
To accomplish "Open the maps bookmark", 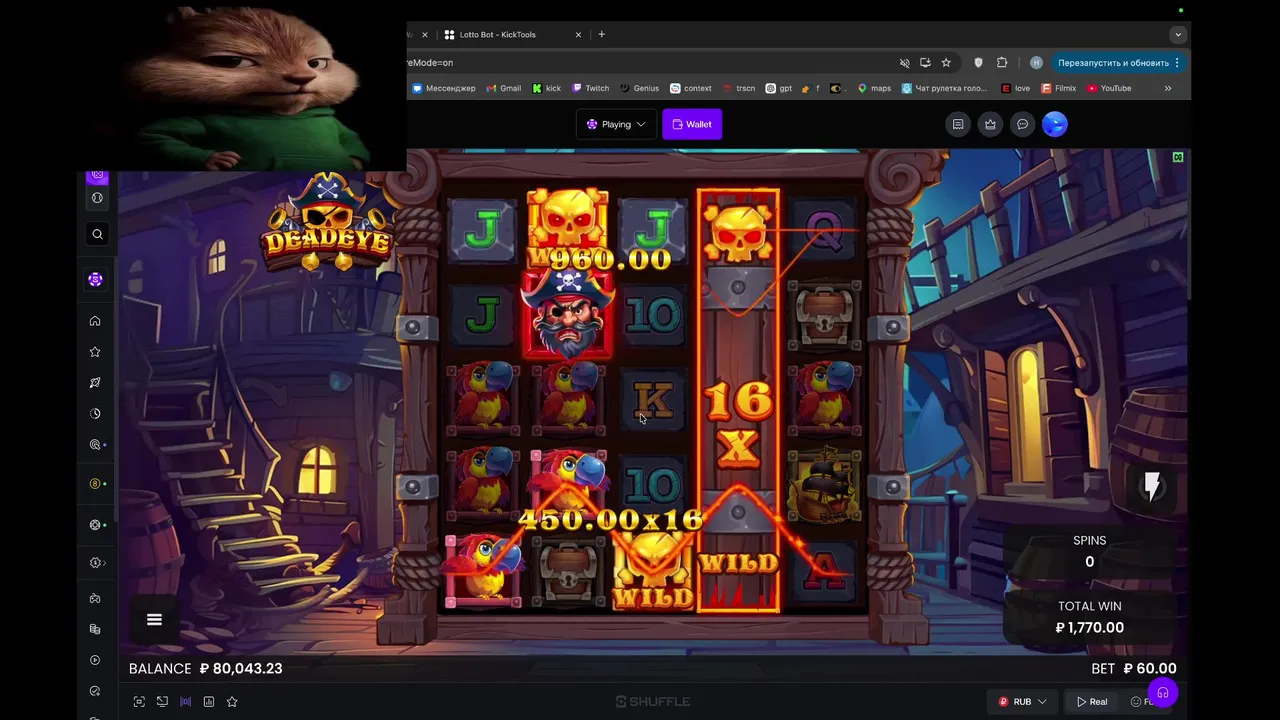I will tap(874, 88).
